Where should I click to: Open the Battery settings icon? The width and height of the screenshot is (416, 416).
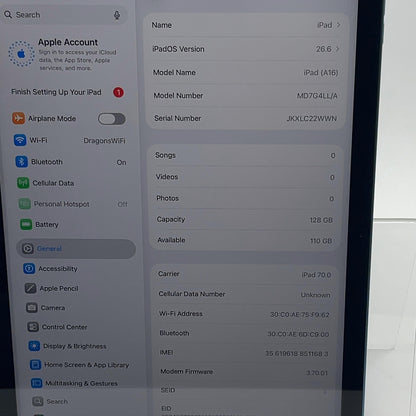[26, 224]
